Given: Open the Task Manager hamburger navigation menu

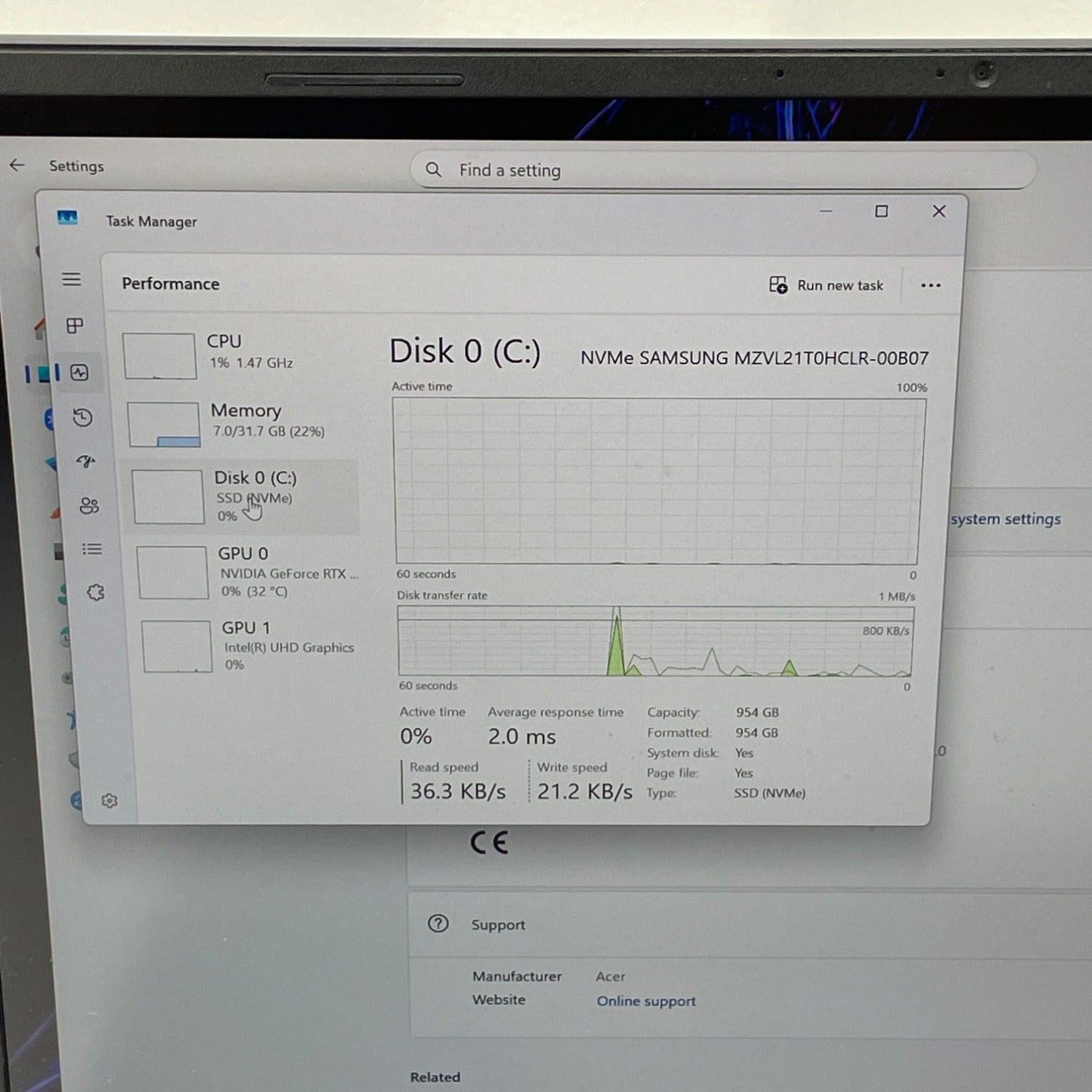Looking at the screenshot, I should point(71,280).
